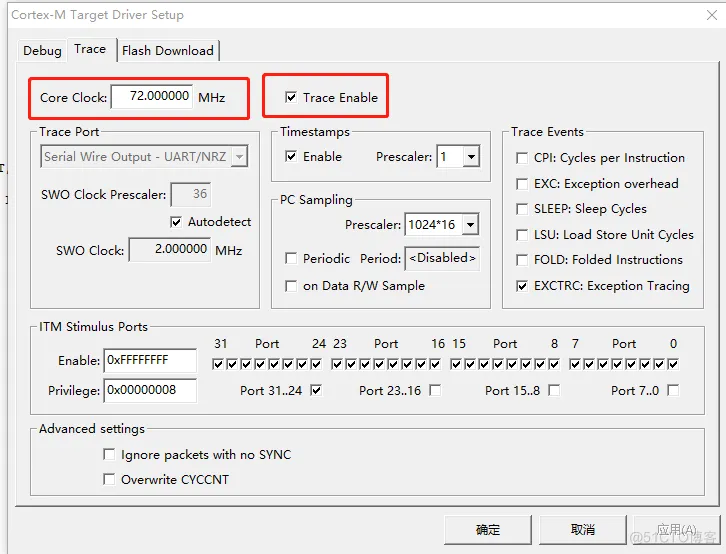Toggle ITM stimulus port 23 checkbox
This screenshot has height=554, width=726.
point(337,364)
